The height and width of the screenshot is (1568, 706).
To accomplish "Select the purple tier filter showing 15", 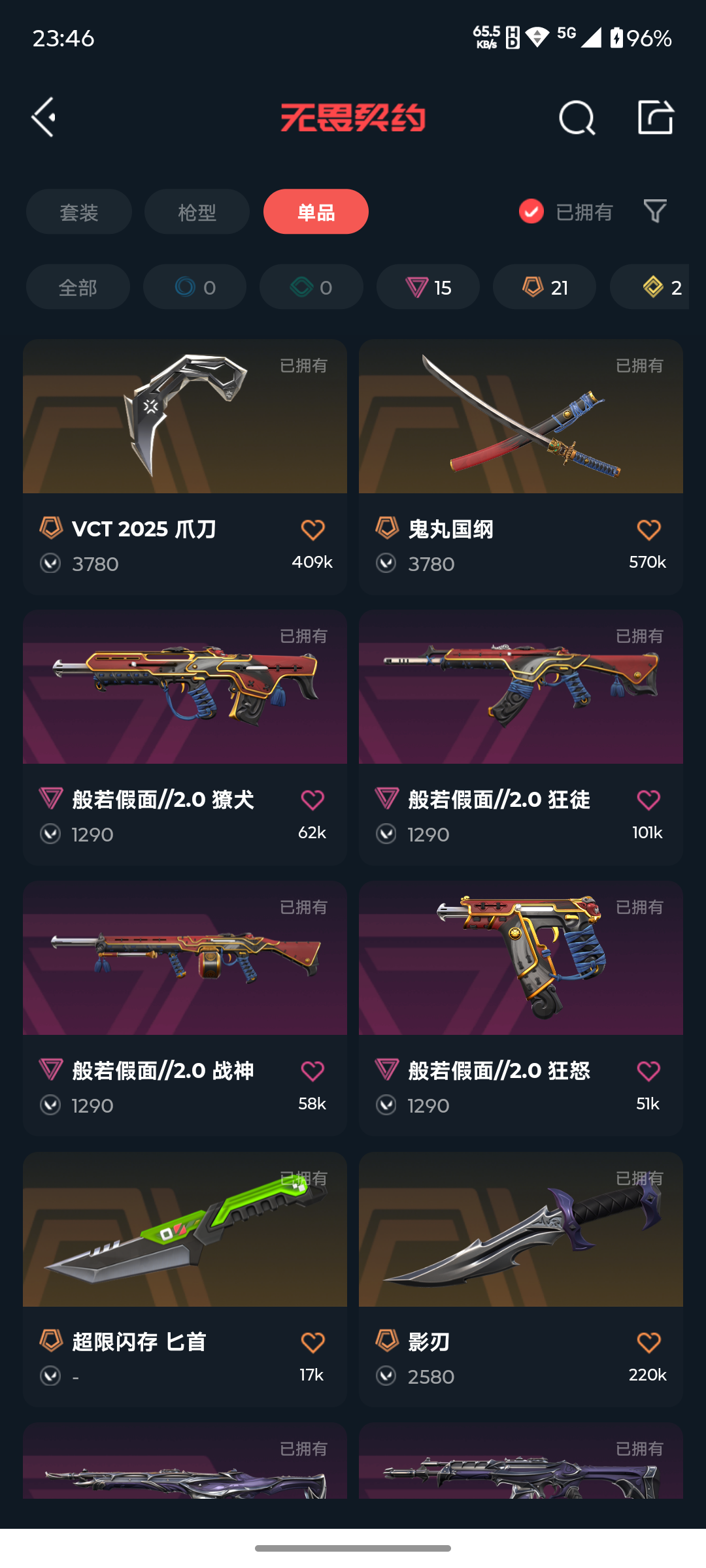I will pos(428,287).
